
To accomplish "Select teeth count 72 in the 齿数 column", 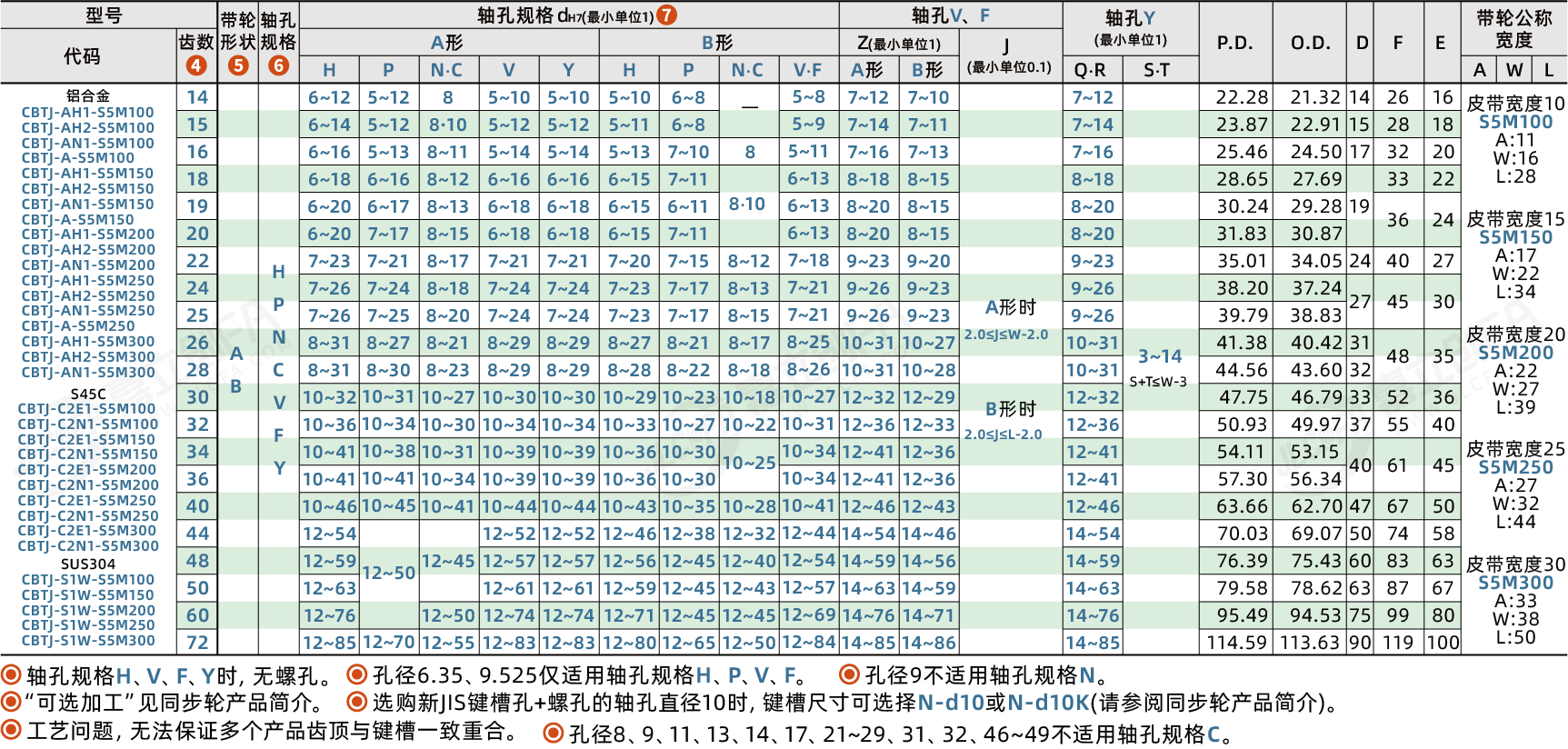I will tap(197, 643).
